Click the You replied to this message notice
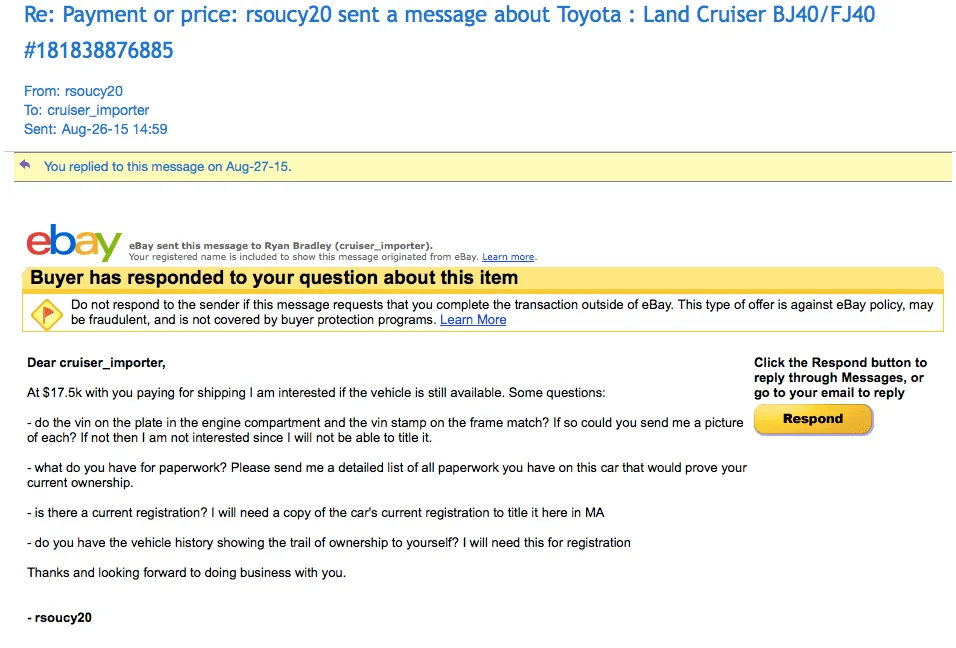956x648 pixels. tap(167, 166)
